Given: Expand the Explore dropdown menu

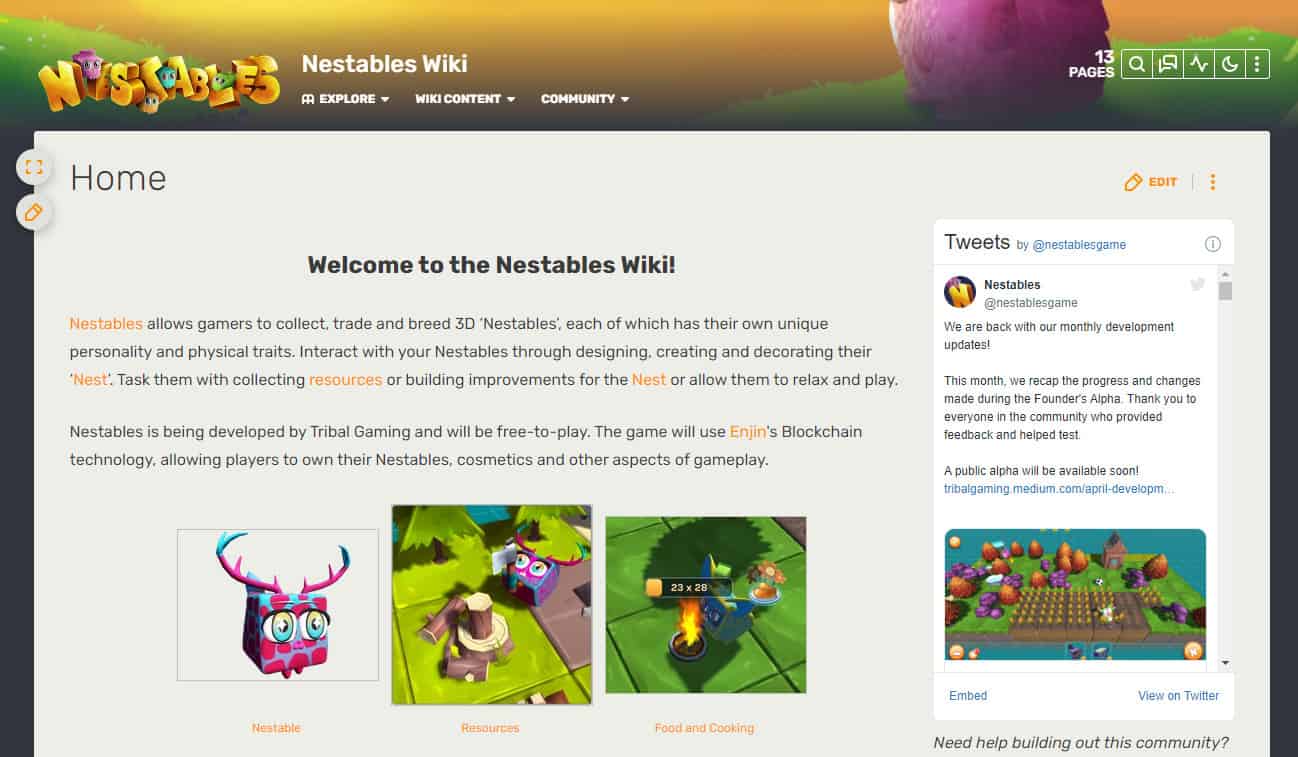Looking at the screenshot, I should [x=345, y=99].
